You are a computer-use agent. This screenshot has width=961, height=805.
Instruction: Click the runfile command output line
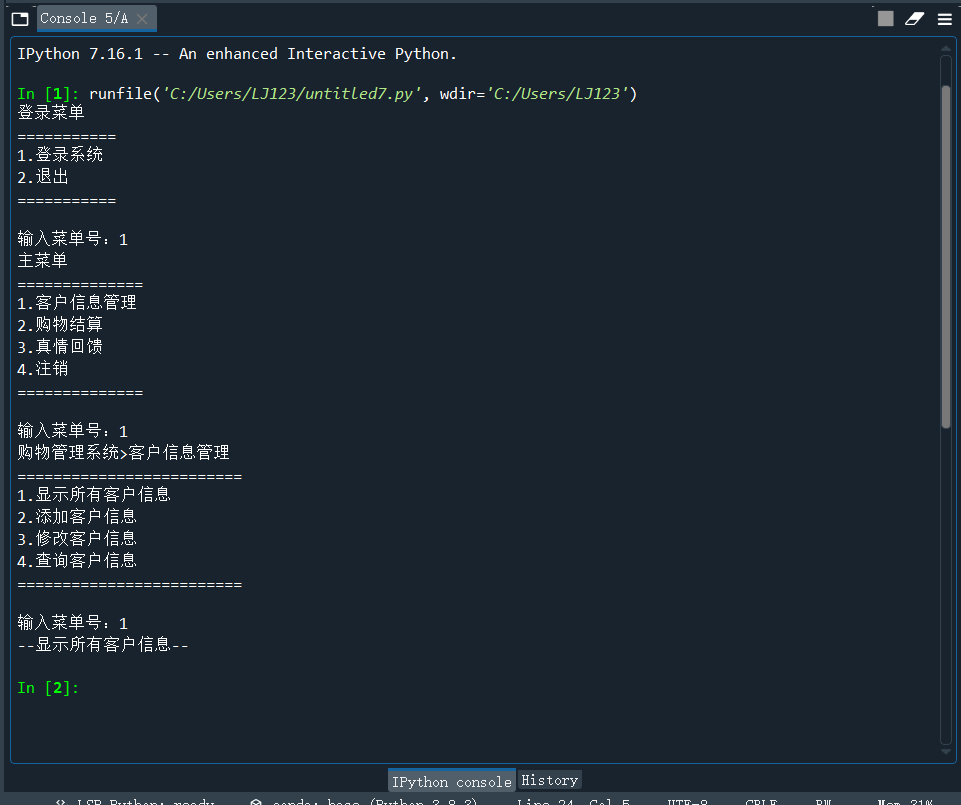[330, 91]
